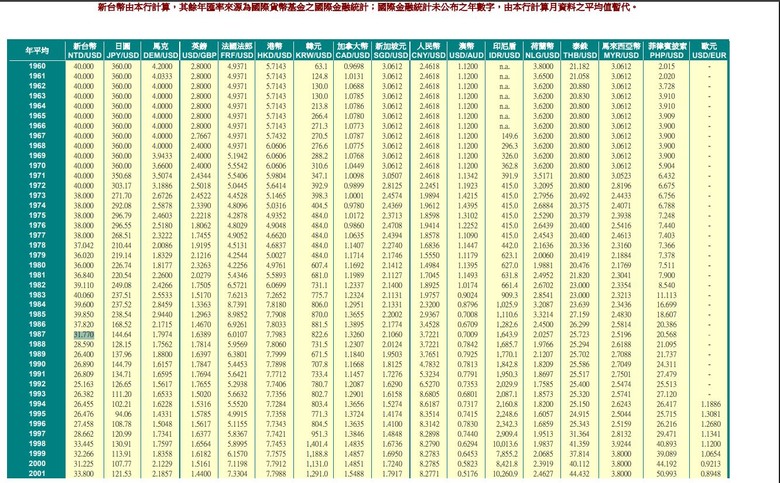The width and height of the screenshot is (780, 483).
Task: Select the 荷蘭幣 NLG/USD column header
Action: (x=542, y=51)
